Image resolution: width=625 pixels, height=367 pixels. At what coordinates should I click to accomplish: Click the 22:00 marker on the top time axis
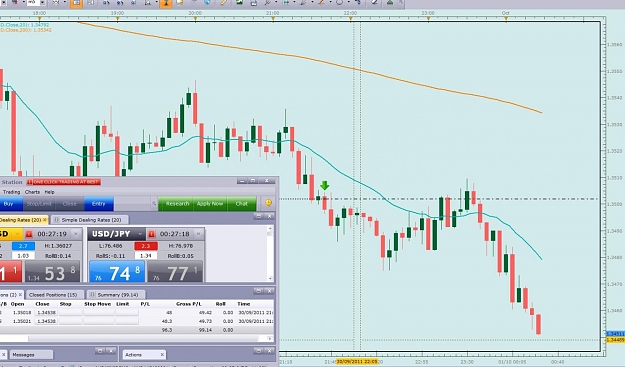pos(350,14)
